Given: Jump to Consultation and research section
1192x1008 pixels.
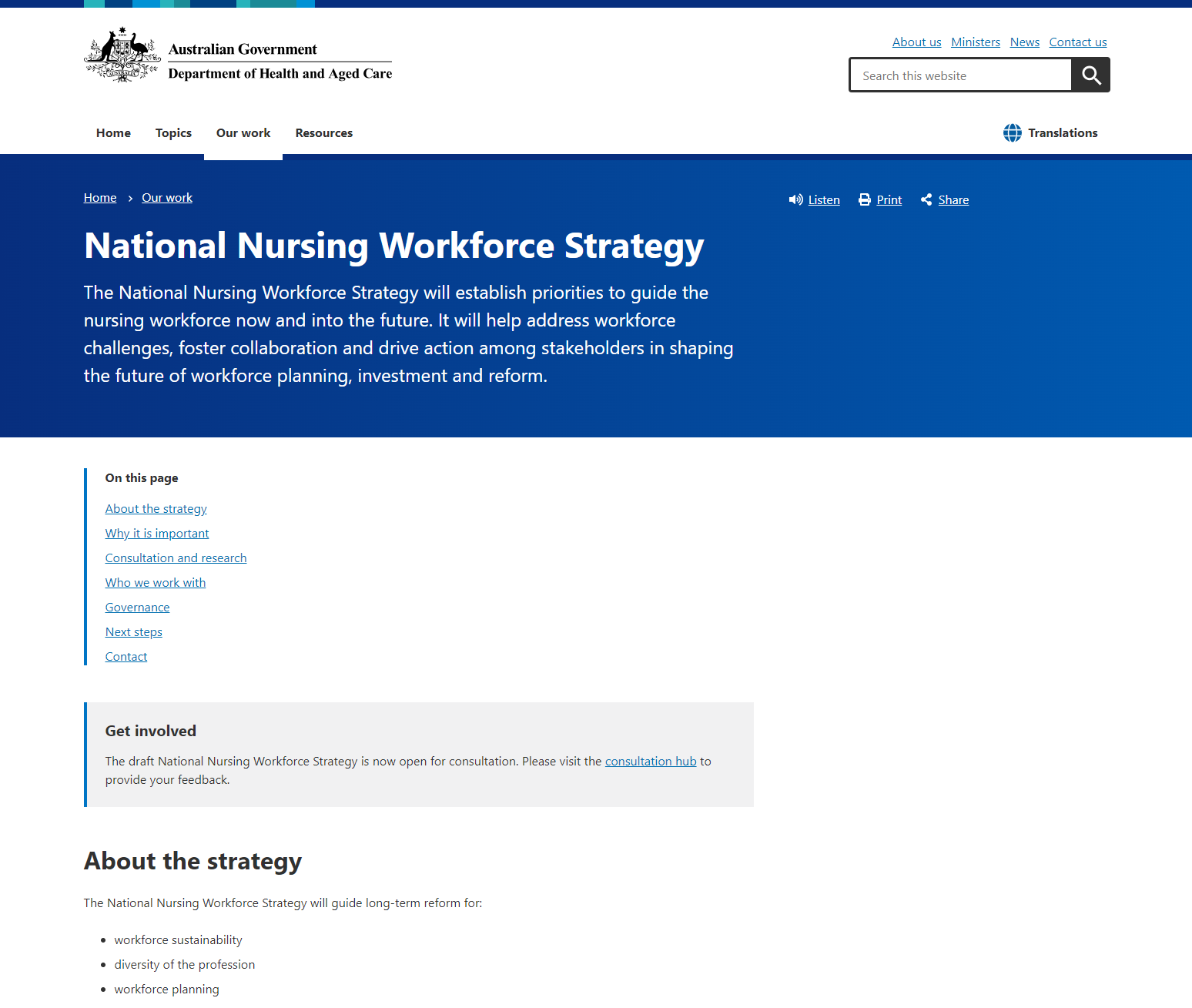Looking at the screenshot, I should coord(176,558).
